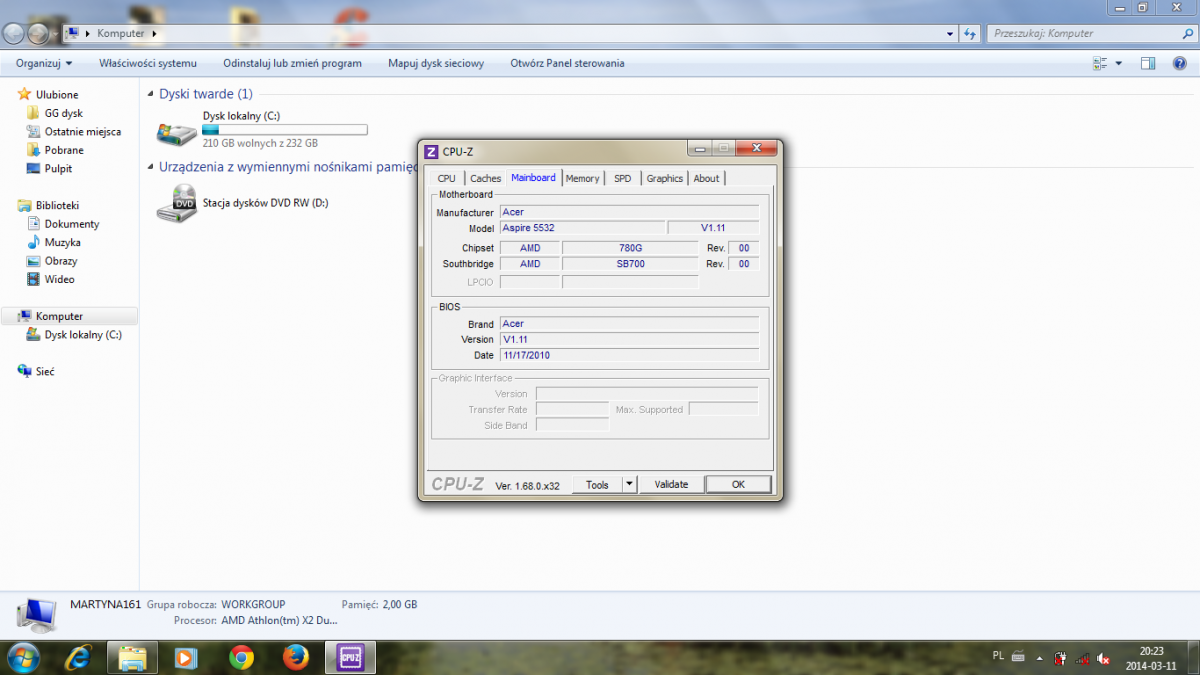Click Otwórz Panel sterowania in toolbar
Screen dimensions: 1200x675
pos(567,63)
